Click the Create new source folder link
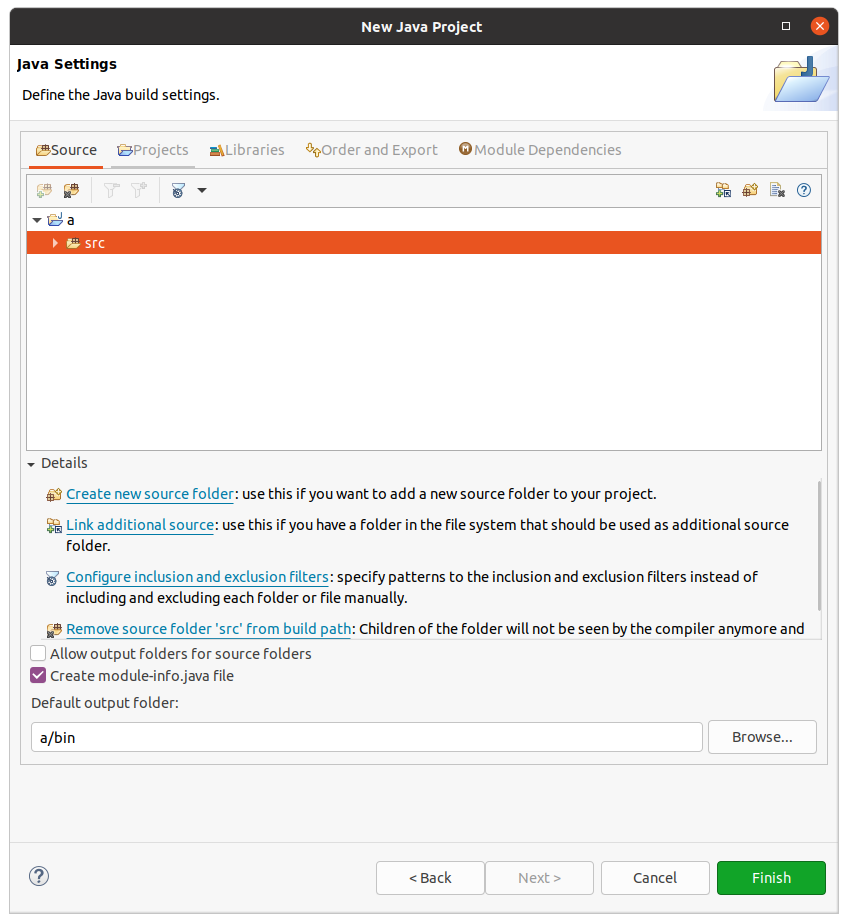Viewport: 848px width, 923px height. click(x=150, y=494)
